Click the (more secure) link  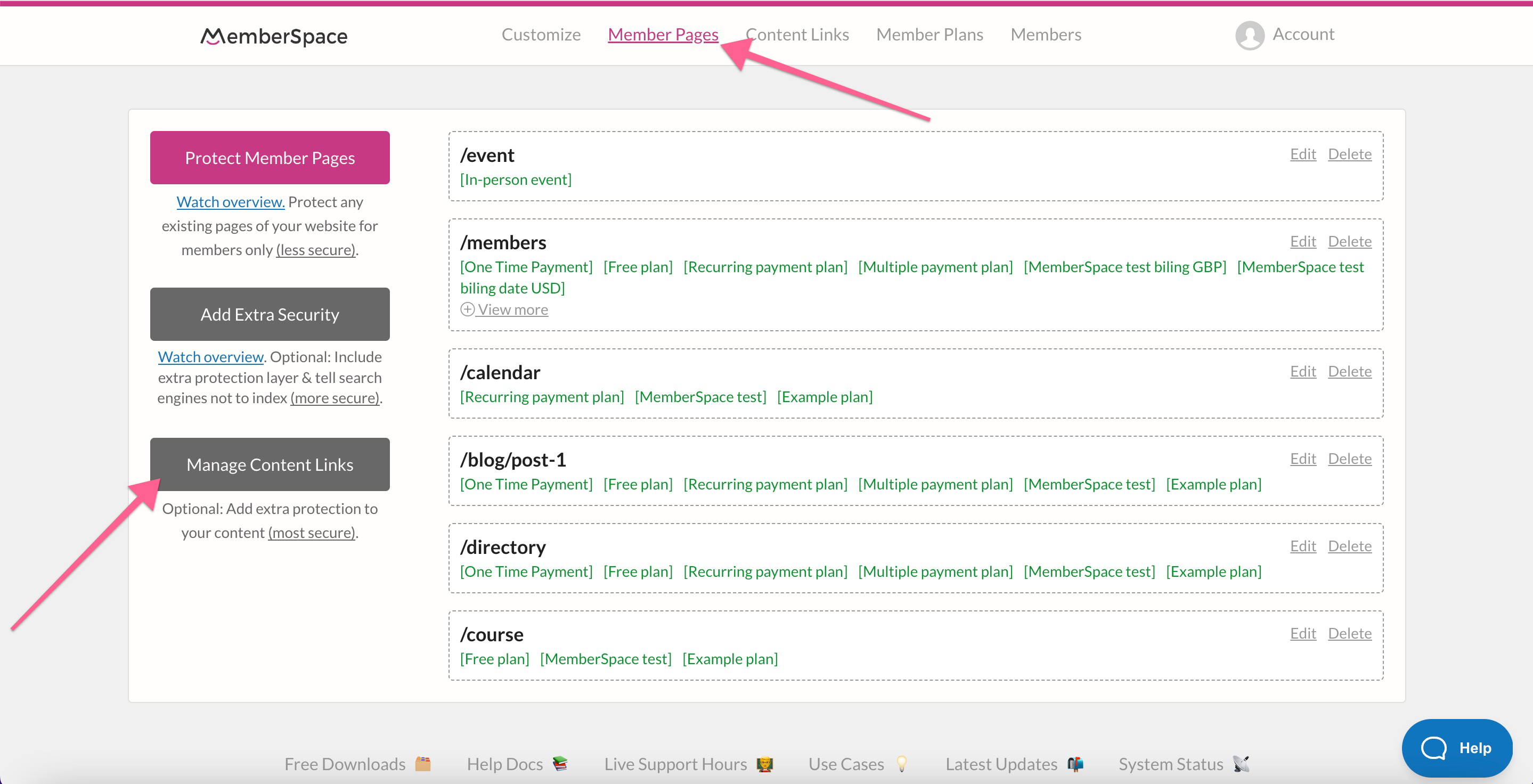coord(335,398)
